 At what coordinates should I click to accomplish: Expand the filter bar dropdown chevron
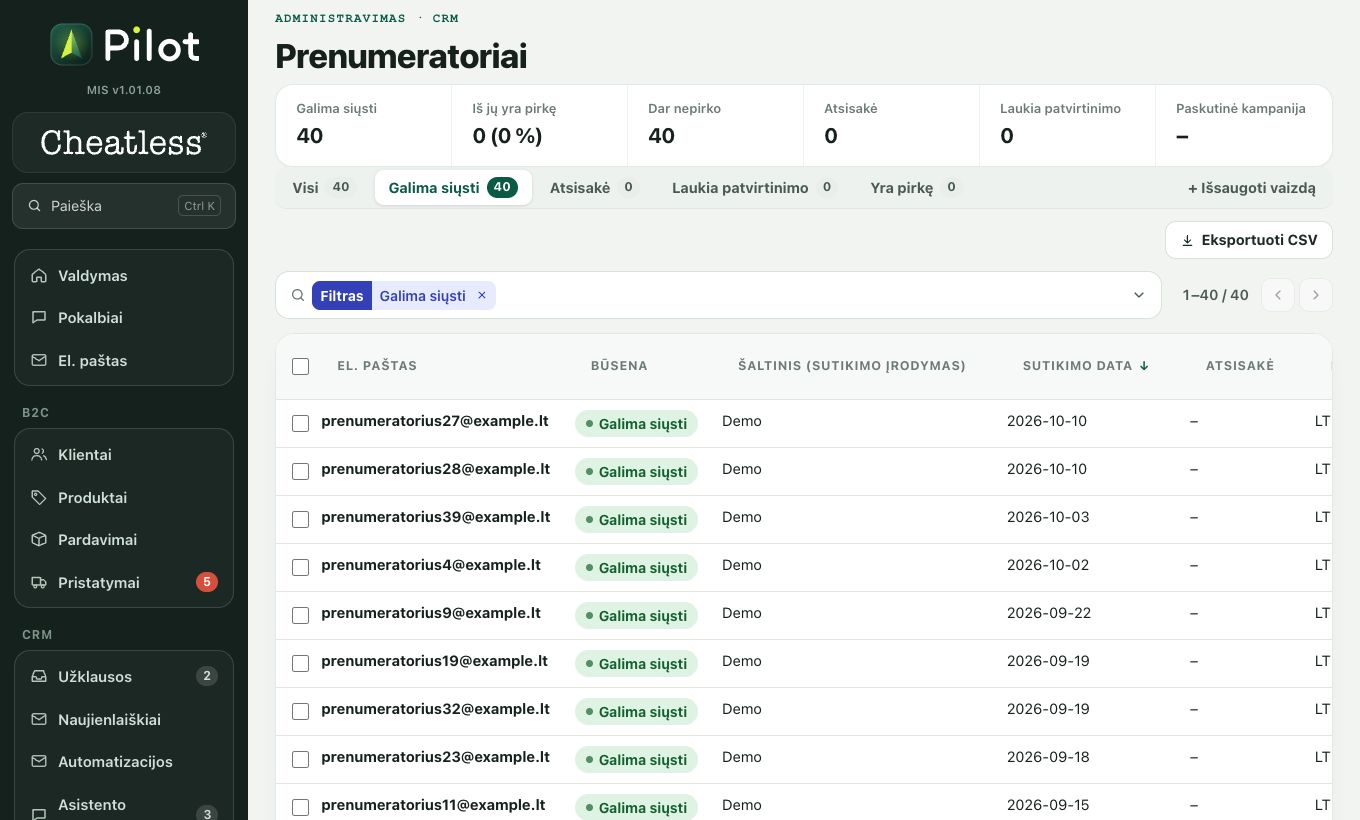tap(1139, 295)
